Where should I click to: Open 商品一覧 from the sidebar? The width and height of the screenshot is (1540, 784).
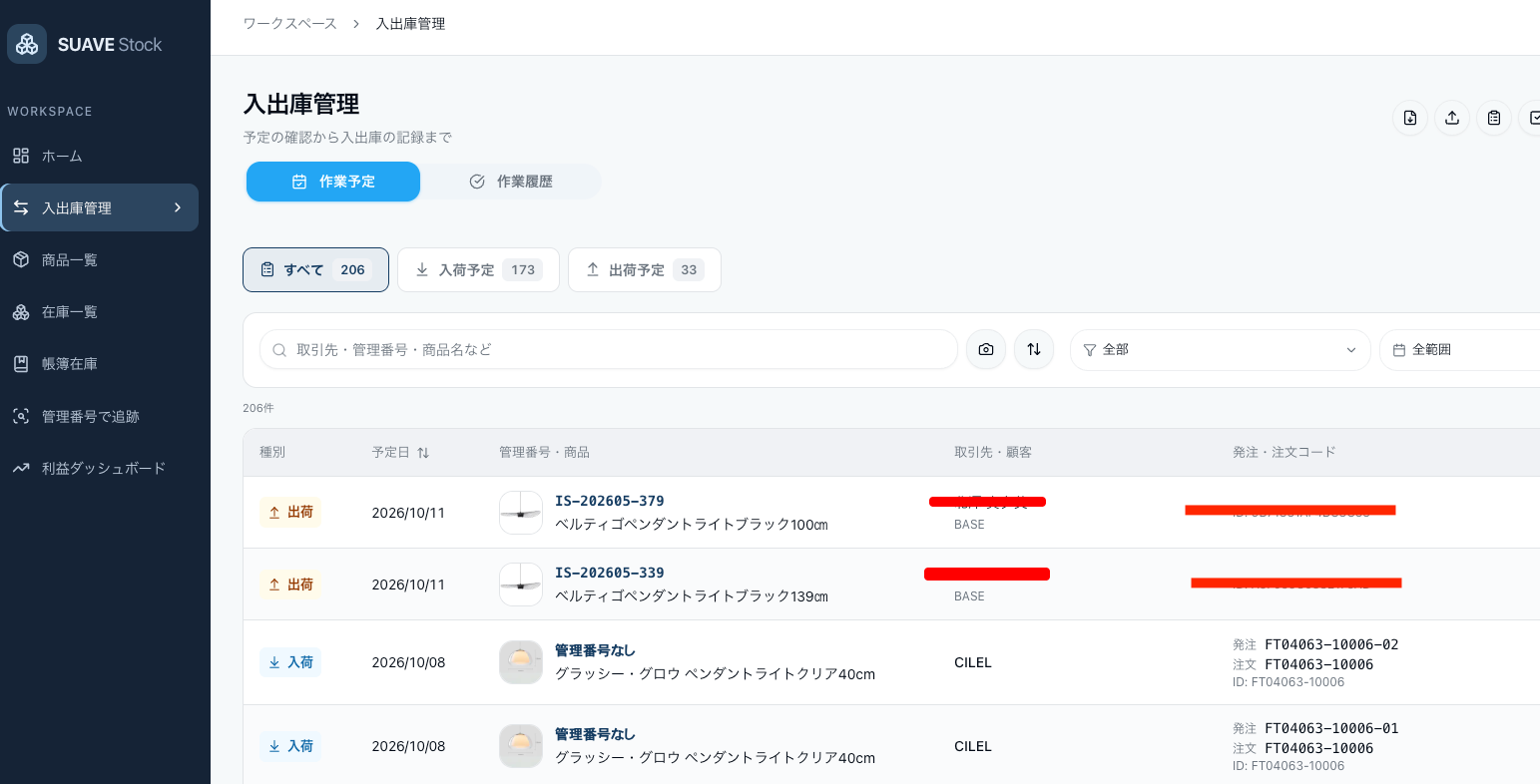100,259
